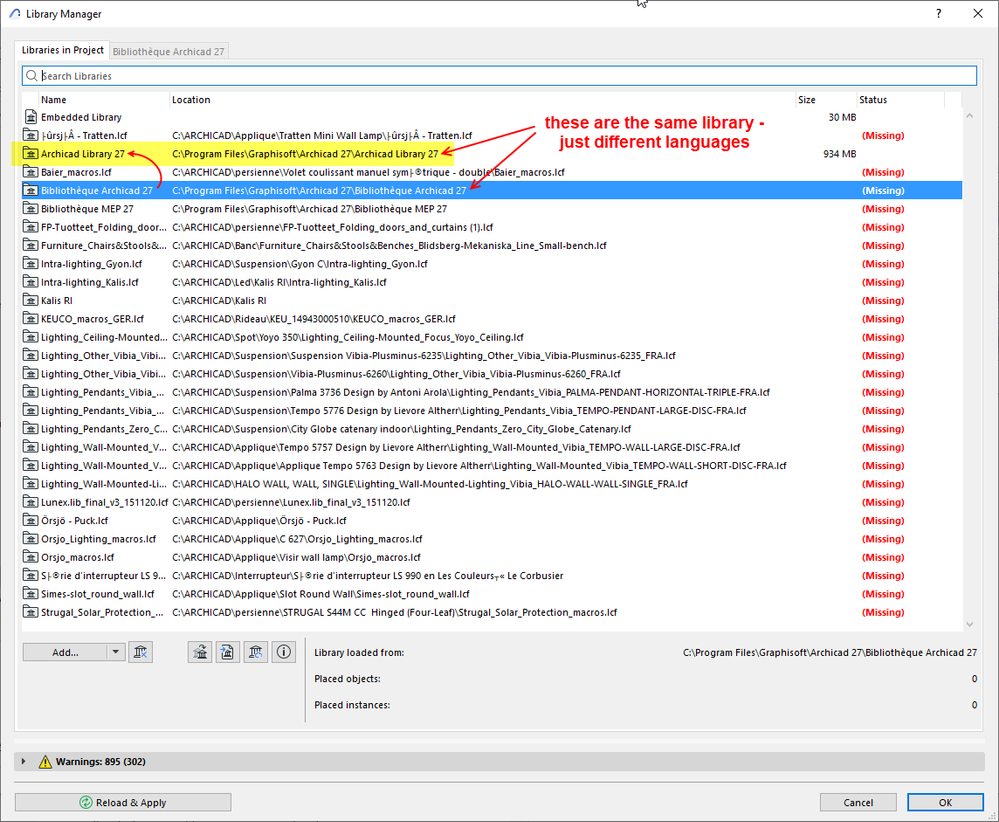The height and width of the screenshot is (822, 999).
Task: Click Reload & Apply button
Action: click(123, 802)
